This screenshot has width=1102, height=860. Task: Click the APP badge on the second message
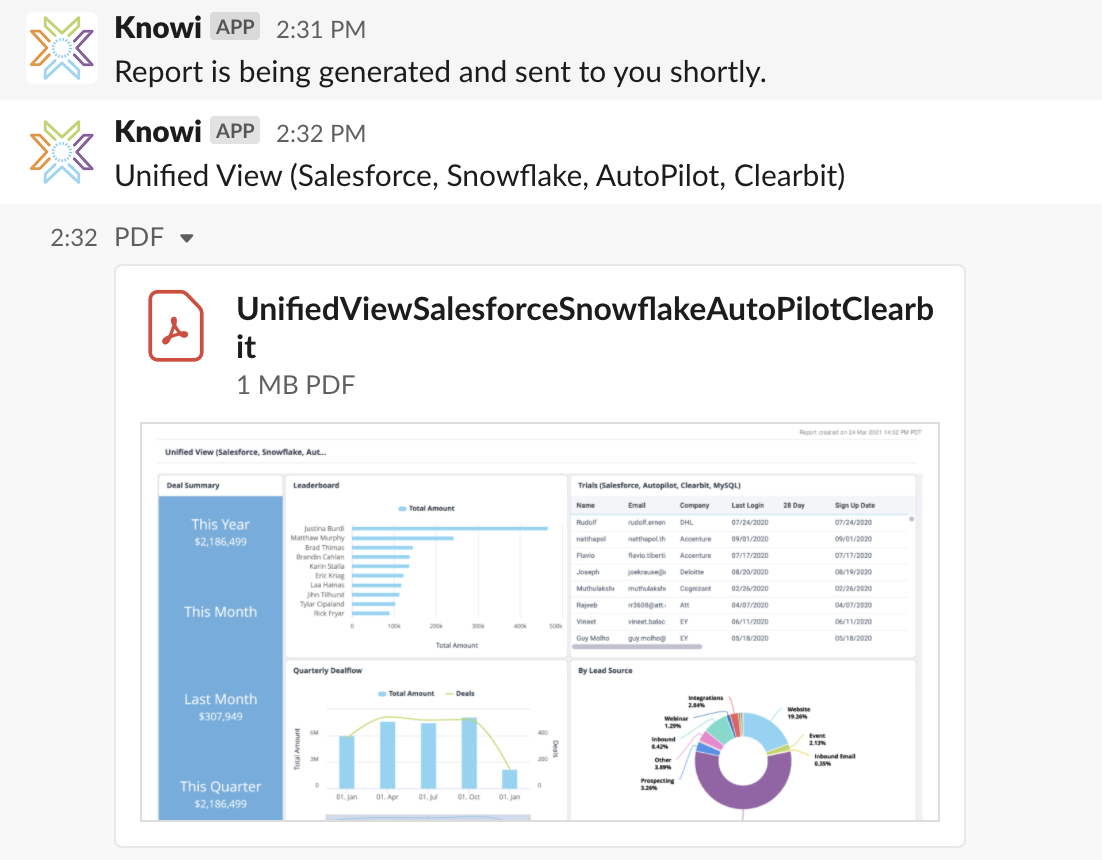coord(236,131)
